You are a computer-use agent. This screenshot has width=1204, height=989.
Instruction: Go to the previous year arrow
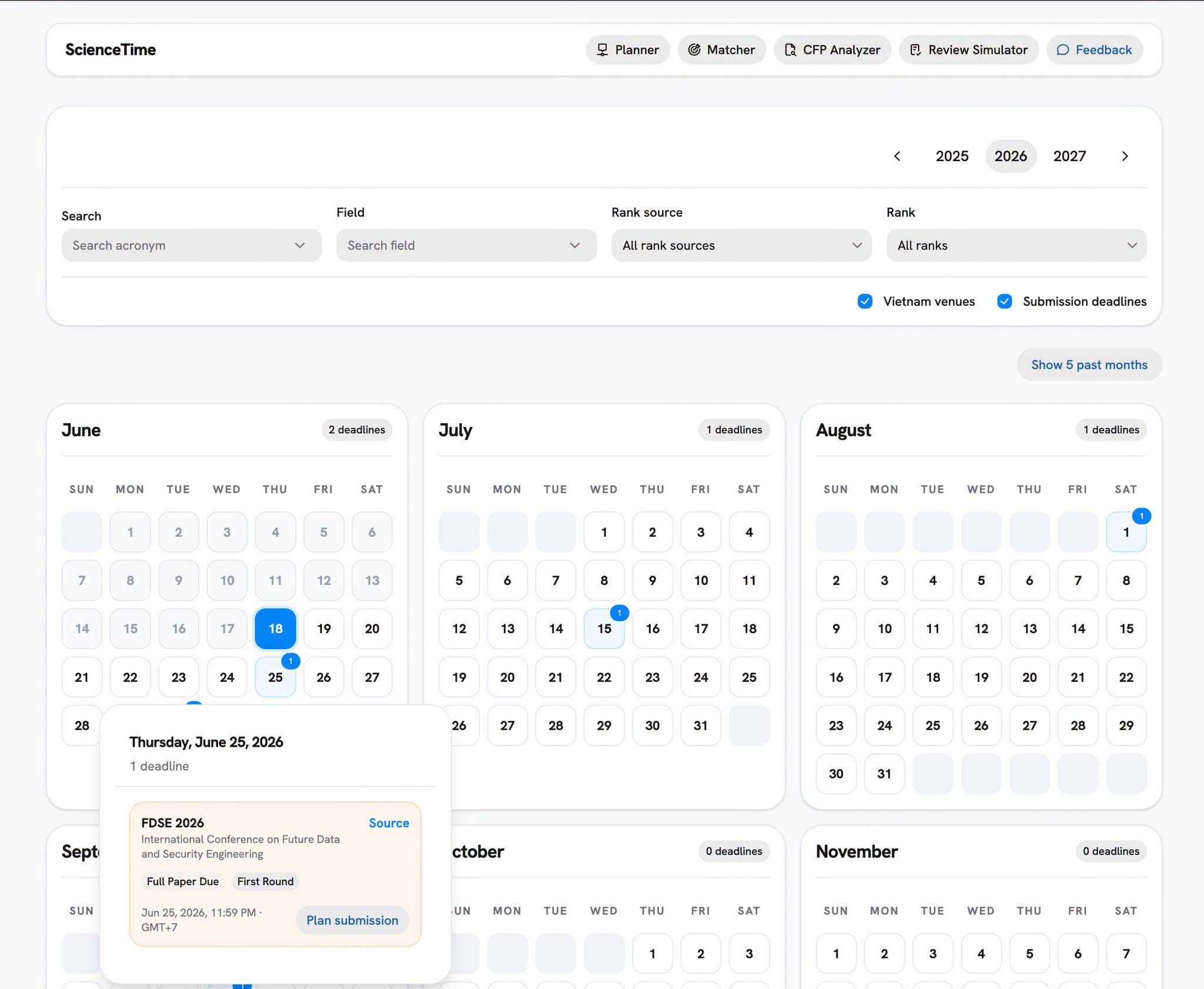[897, 156]
